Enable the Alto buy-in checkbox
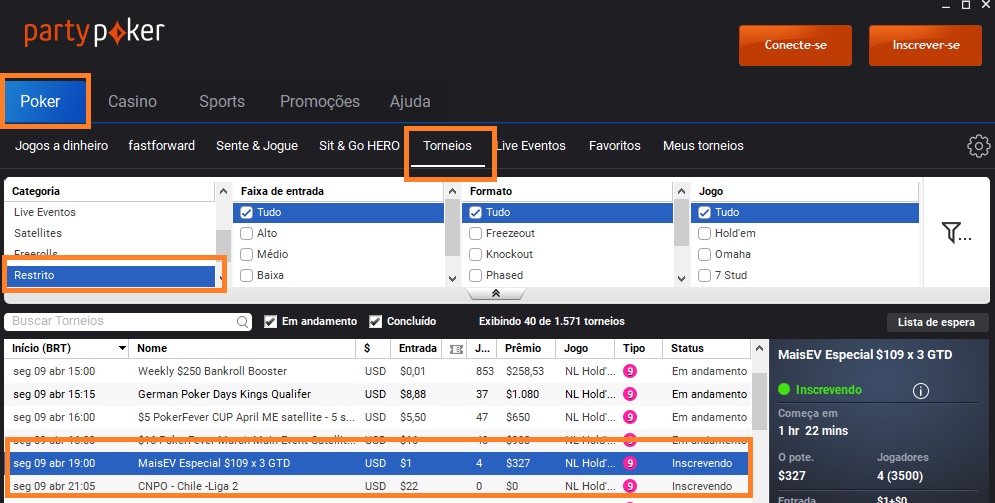Image resolution: width=995 pixels, height=503 pixels. tap(247, 233)
